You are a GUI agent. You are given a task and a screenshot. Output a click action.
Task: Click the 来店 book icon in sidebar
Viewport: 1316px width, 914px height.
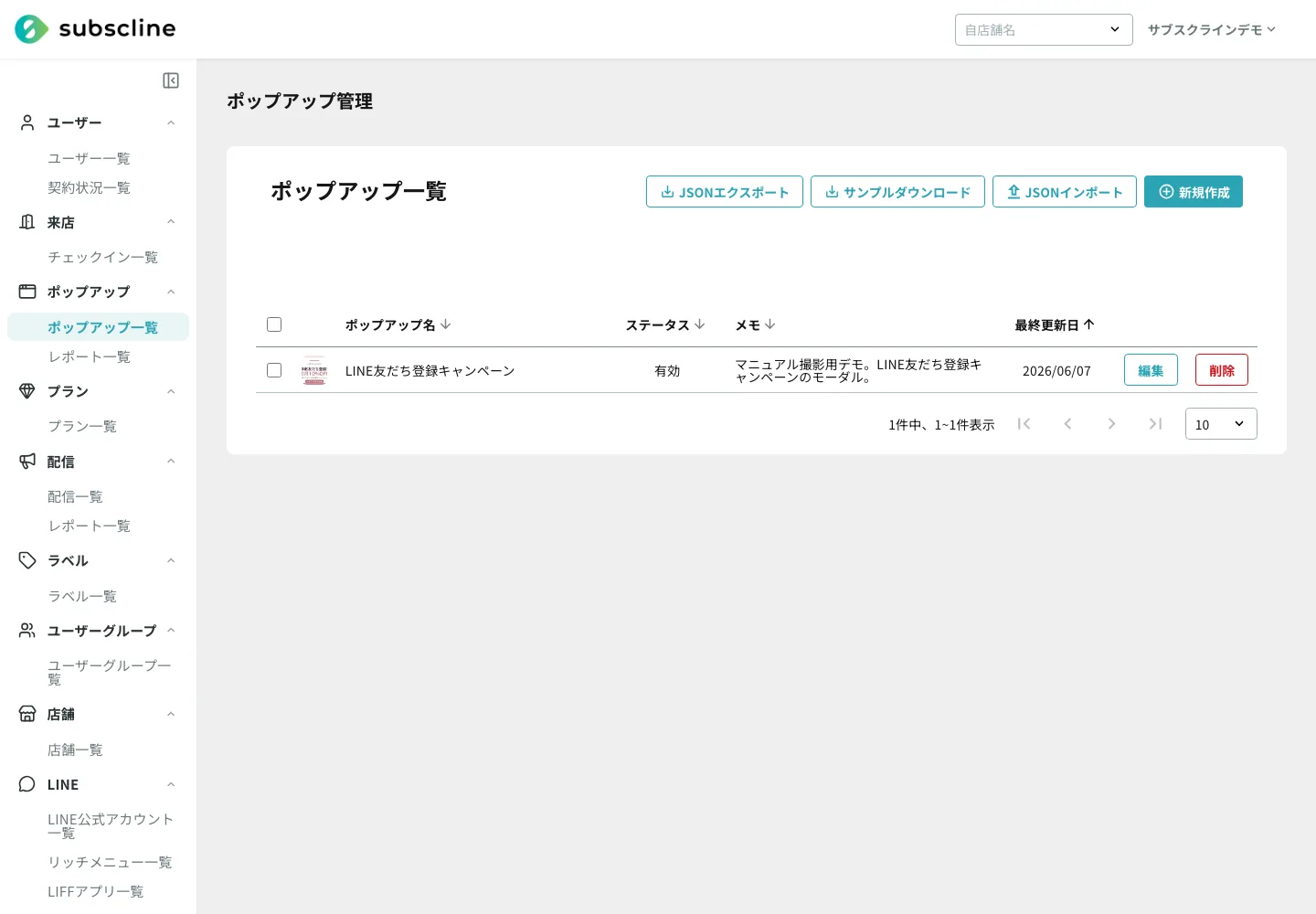tap(27, 222)
